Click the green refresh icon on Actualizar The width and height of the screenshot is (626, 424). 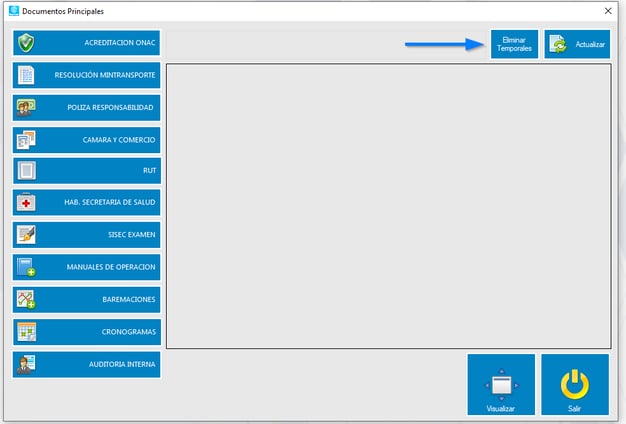pos(559,44)
